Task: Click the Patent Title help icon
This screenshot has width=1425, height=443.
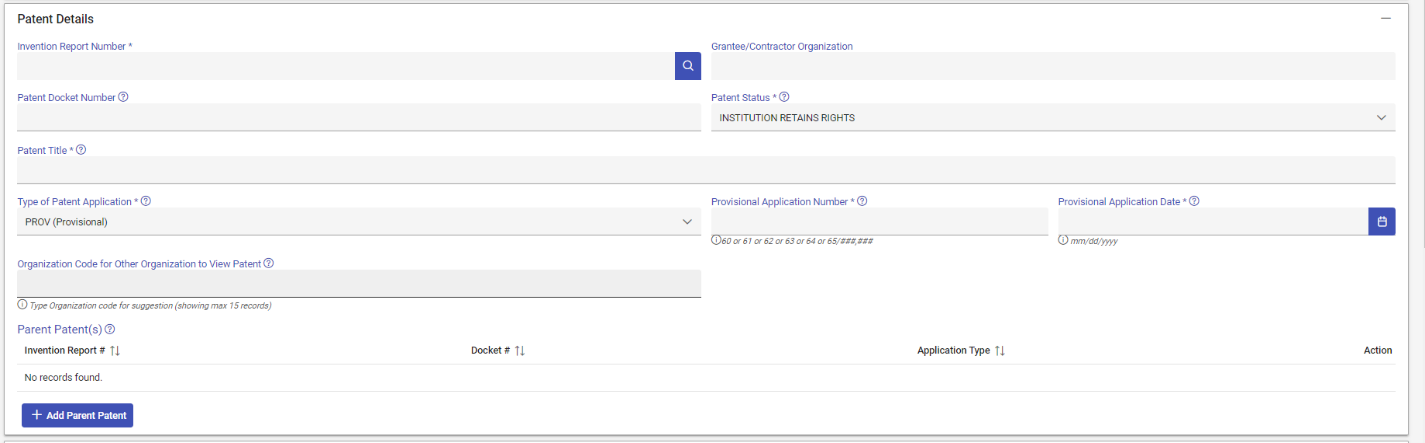Action: tap(81, 150)
